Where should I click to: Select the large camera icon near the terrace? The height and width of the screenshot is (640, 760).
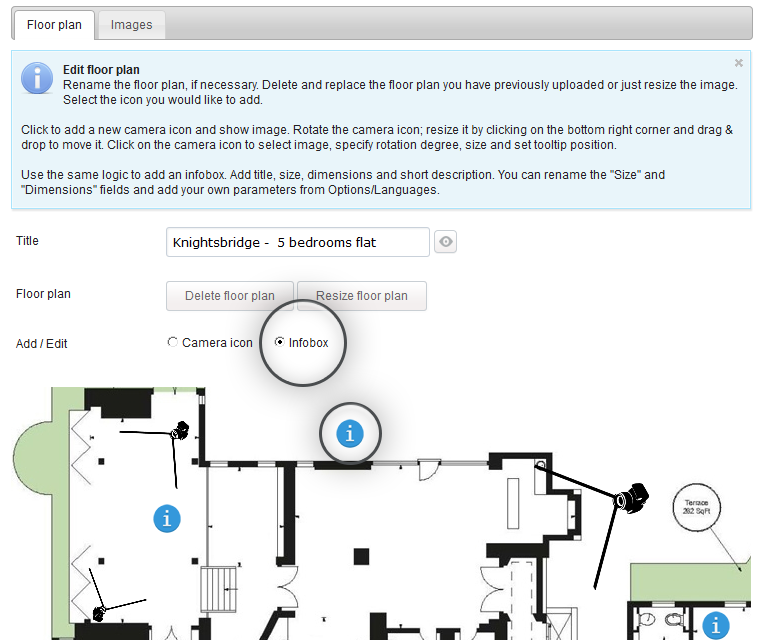[x=631, y=498]
